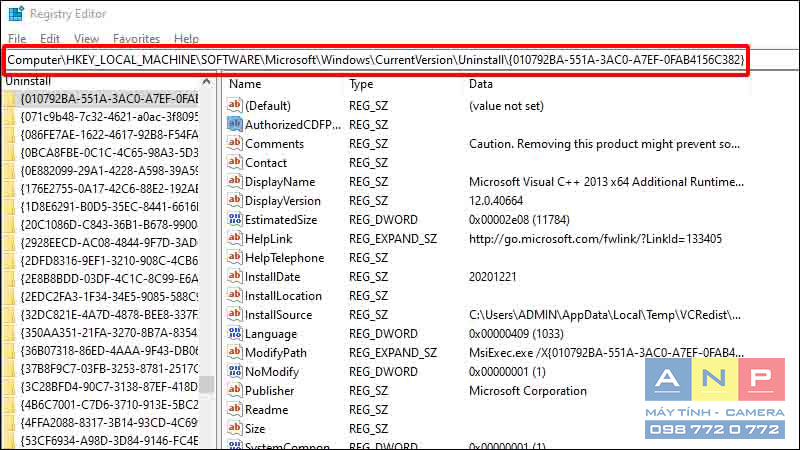
Task: Click folder icon of {086FE7AE-1622 key
Action: click(x=9, y=135)
